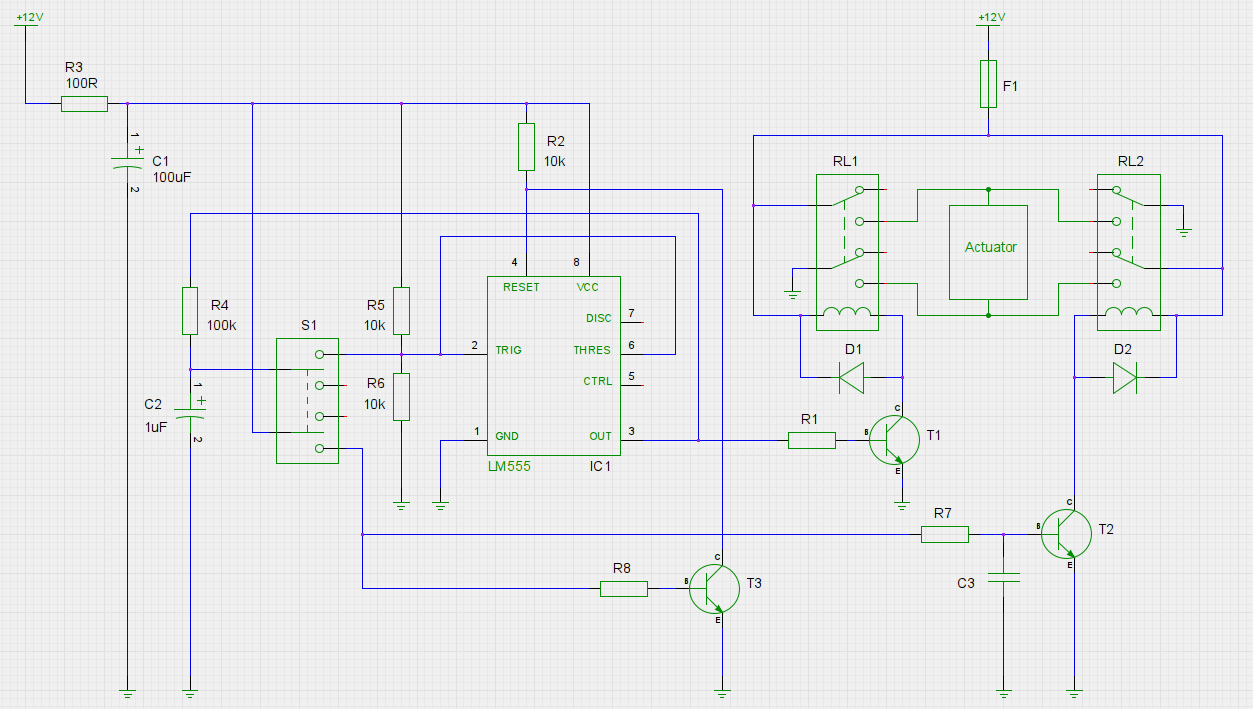Click the D1 designator label

click(x=852, y=349)
